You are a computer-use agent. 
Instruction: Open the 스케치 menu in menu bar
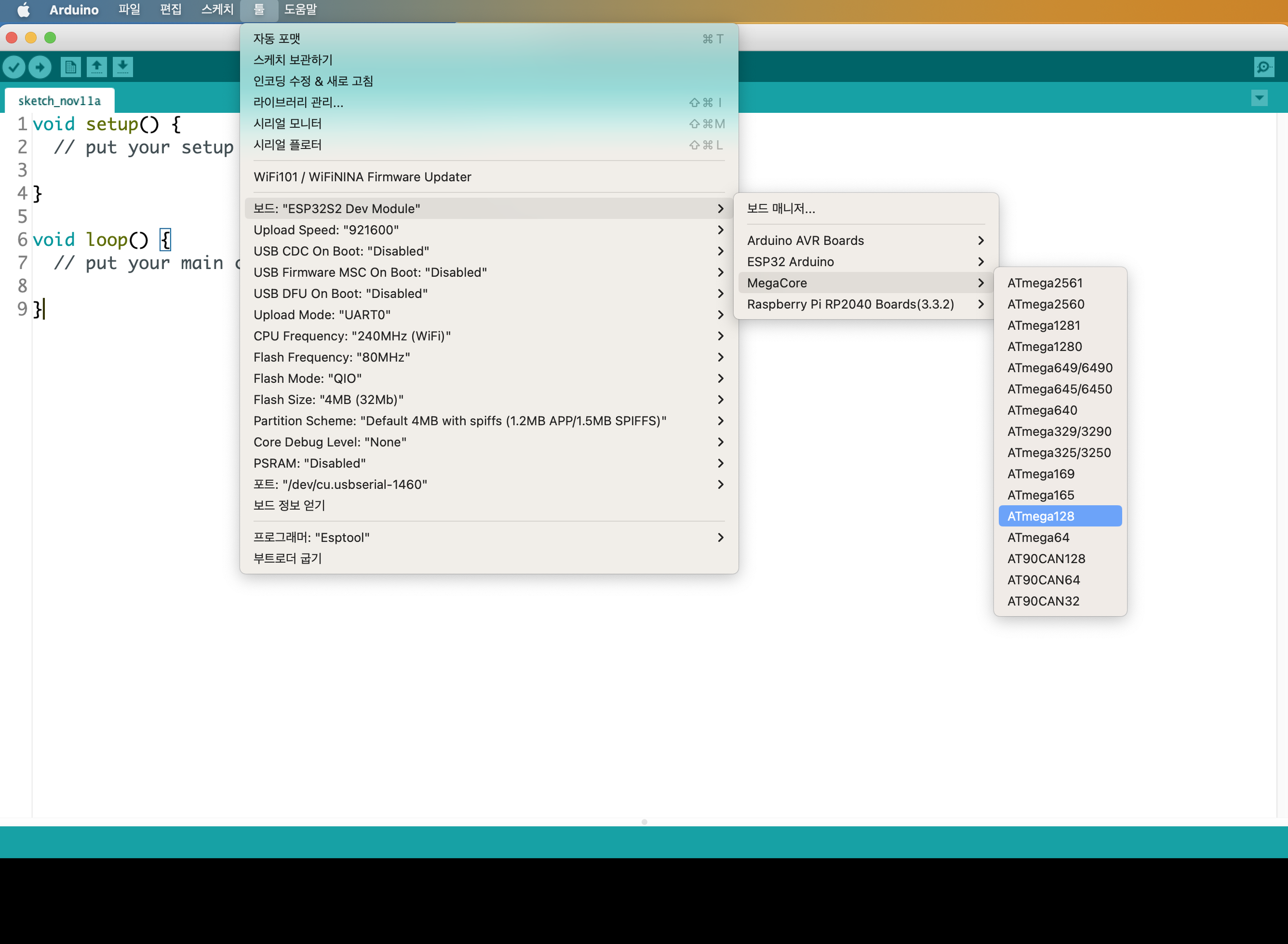[x=217, y=10]
